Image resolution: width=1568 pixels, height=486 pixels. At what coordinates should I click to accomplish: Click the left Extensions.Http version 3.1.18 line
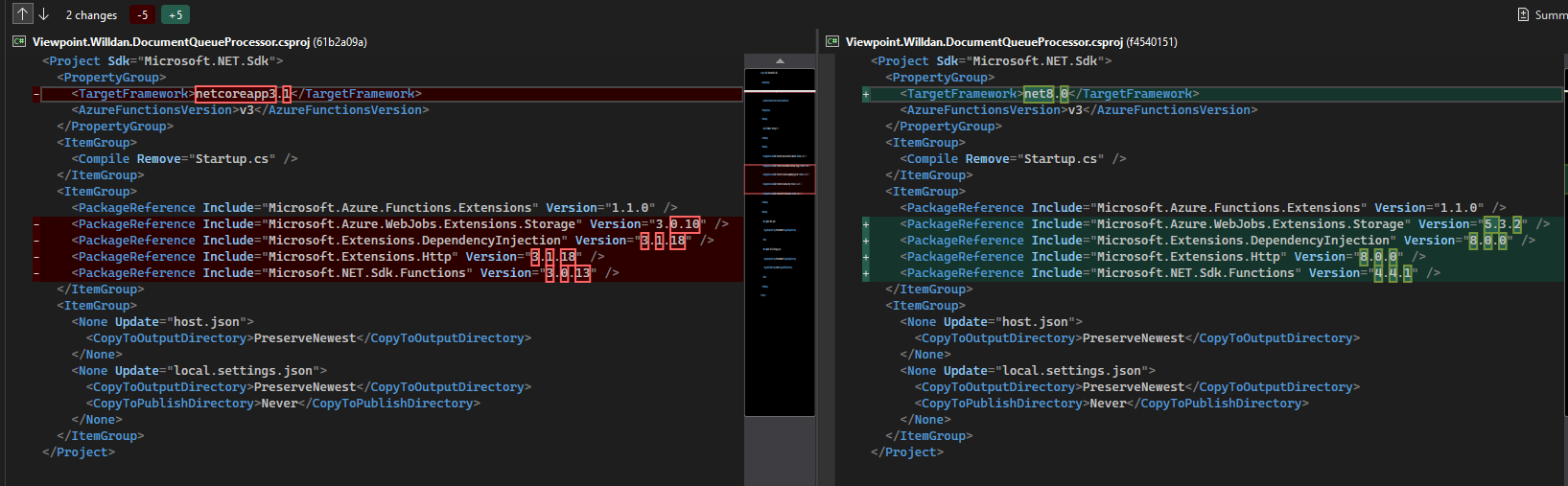pos(338,257)
